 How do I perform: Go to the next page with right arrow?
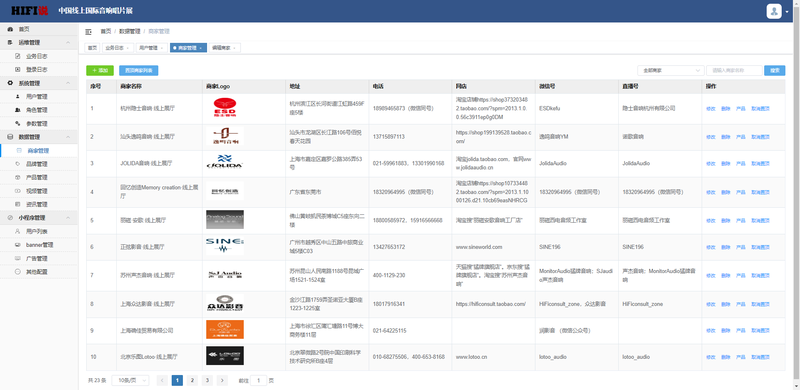(x=222, y=380)
